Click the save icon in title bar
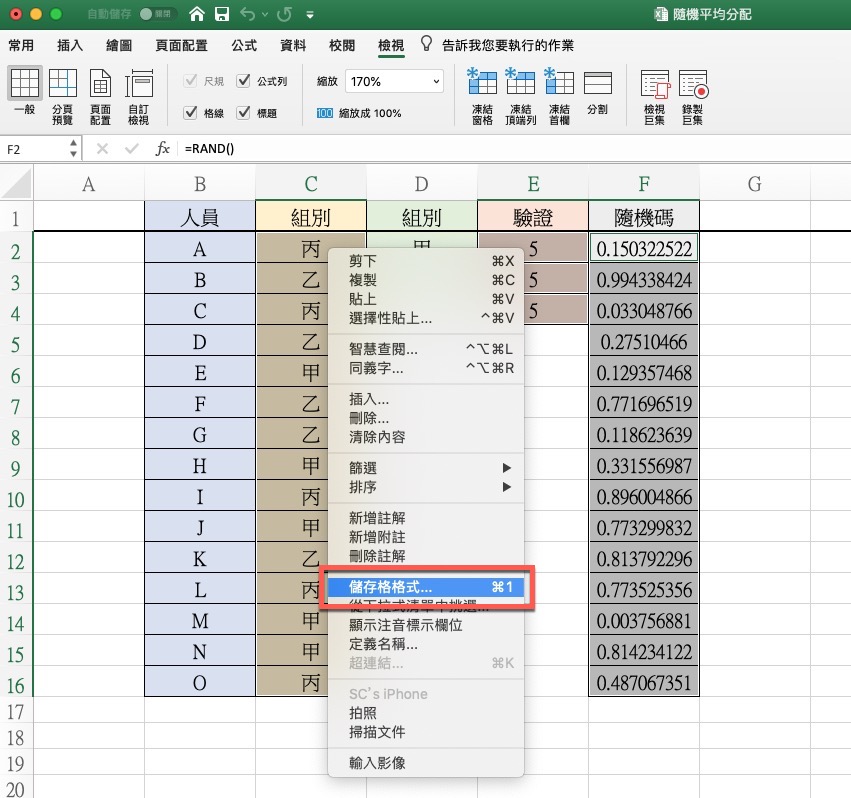This screenshot has width=851, height=798. click(222, 15)
